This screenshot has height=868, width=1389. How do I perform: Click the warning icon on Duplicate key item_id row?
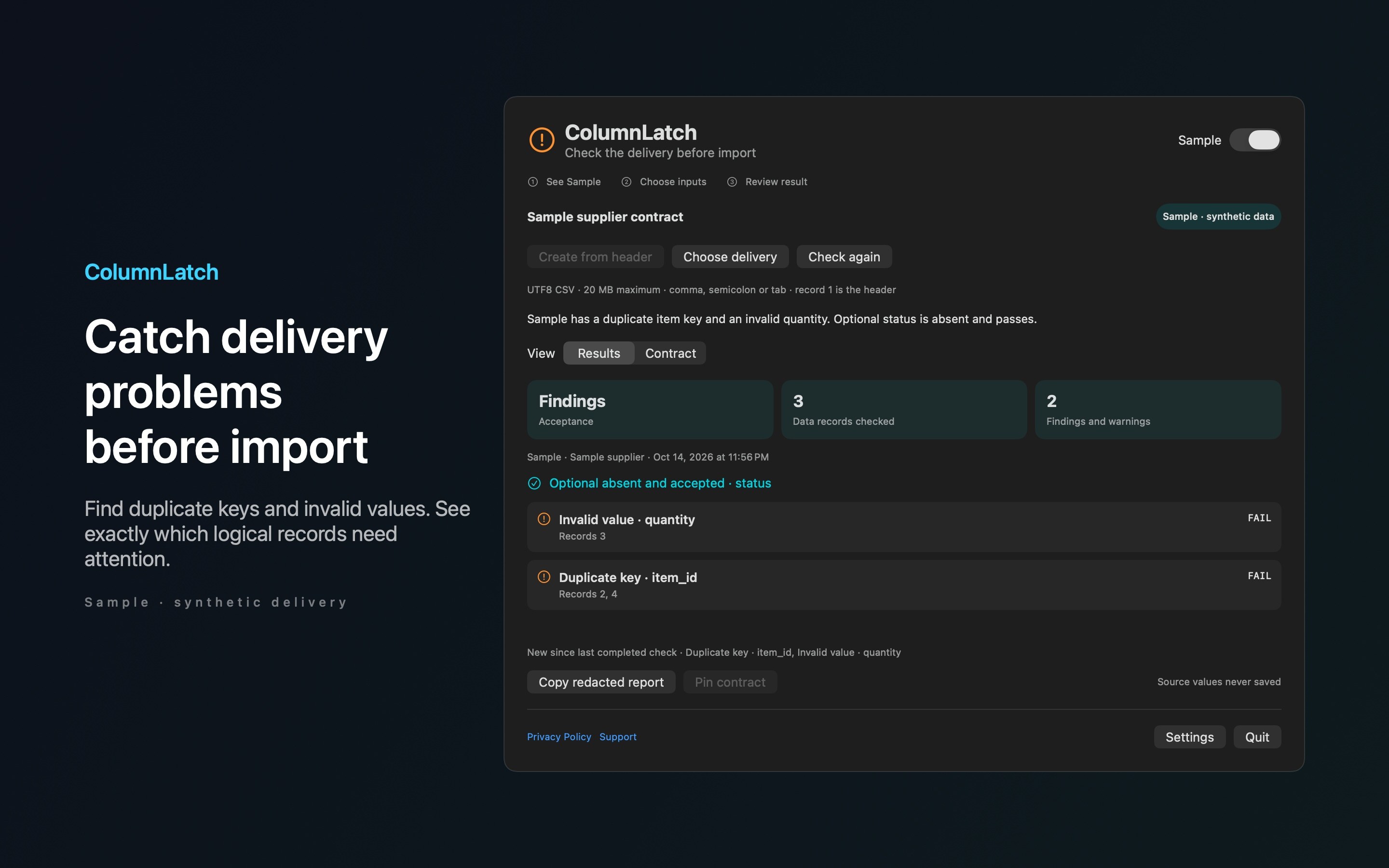point(544,577)
